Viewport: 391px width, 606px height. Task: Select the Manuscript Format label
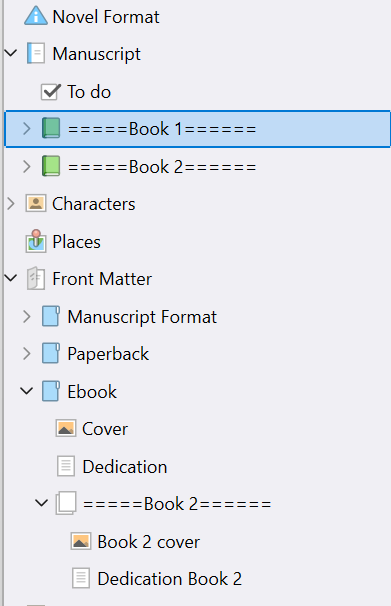142,317
